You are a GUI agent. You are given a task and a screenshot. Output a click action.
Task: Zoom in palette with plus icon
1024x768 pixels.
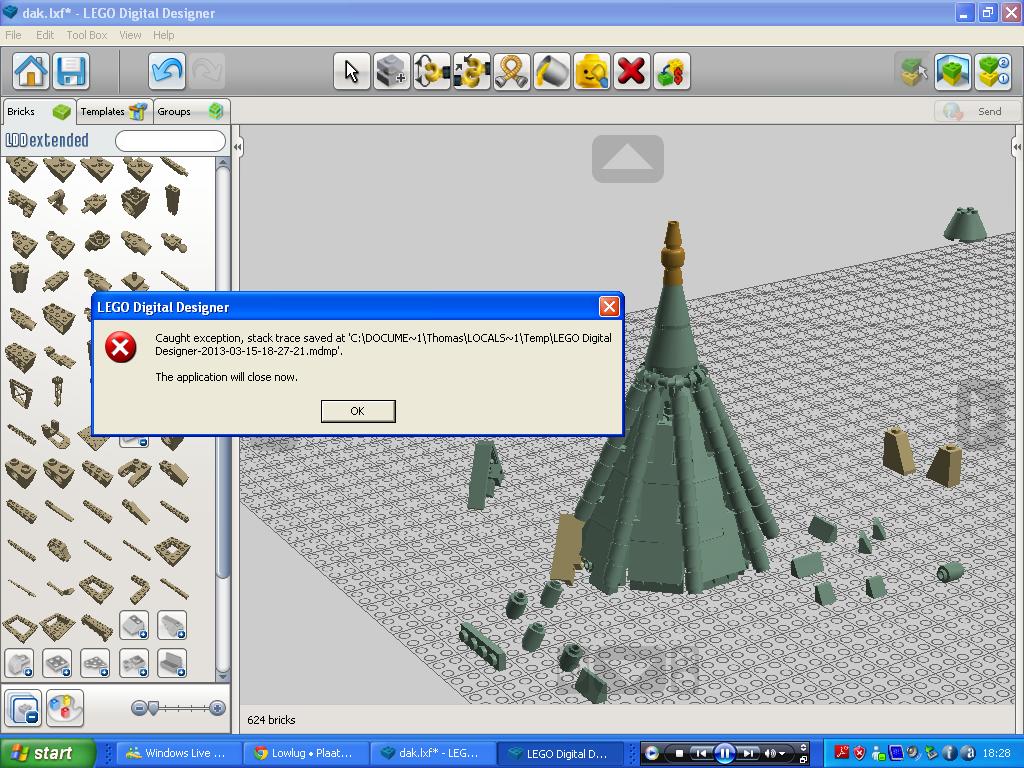217,708
